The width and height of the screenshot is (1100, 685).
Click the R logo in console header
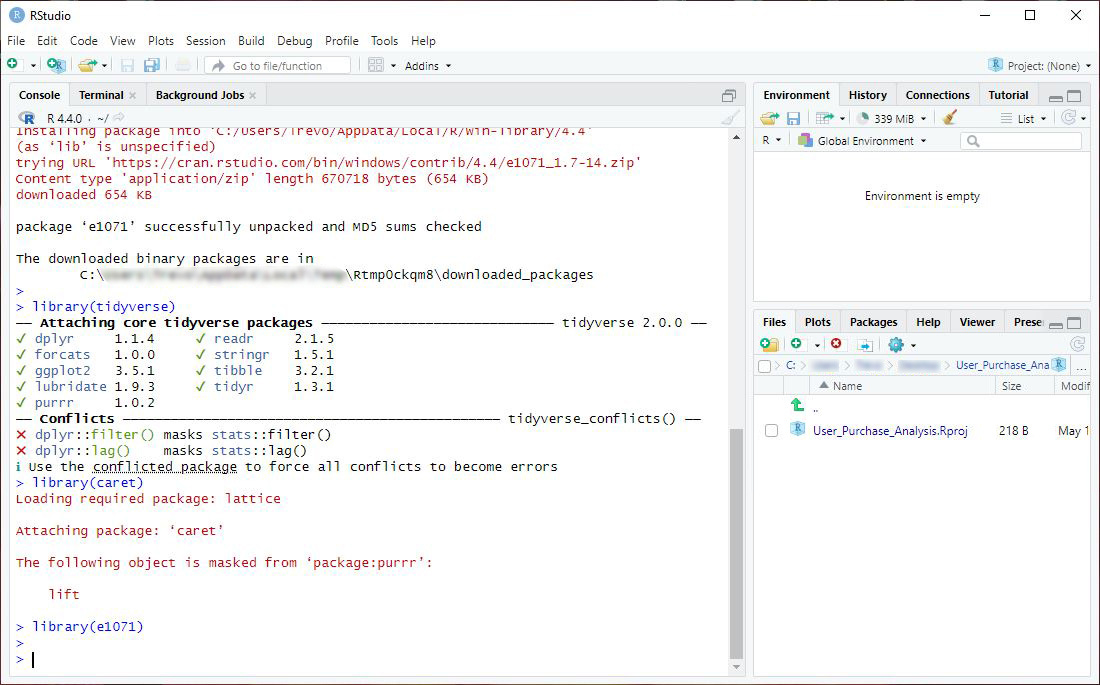pyautogui.click(x=27, y=118)
